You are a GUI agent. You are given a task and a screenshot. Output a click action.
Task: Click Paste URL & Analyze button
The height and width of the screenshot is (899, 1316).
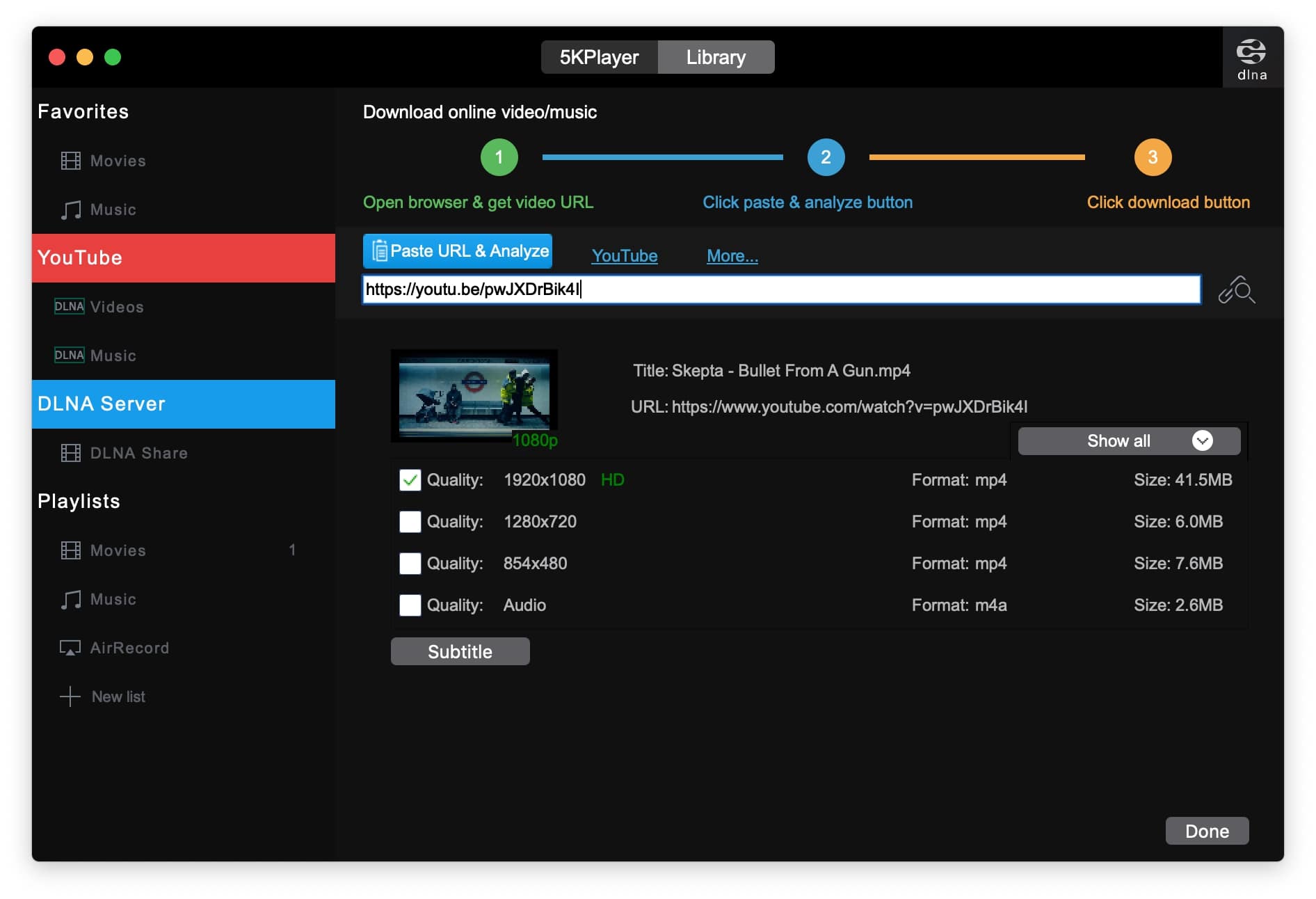click(x=458, y=251)
